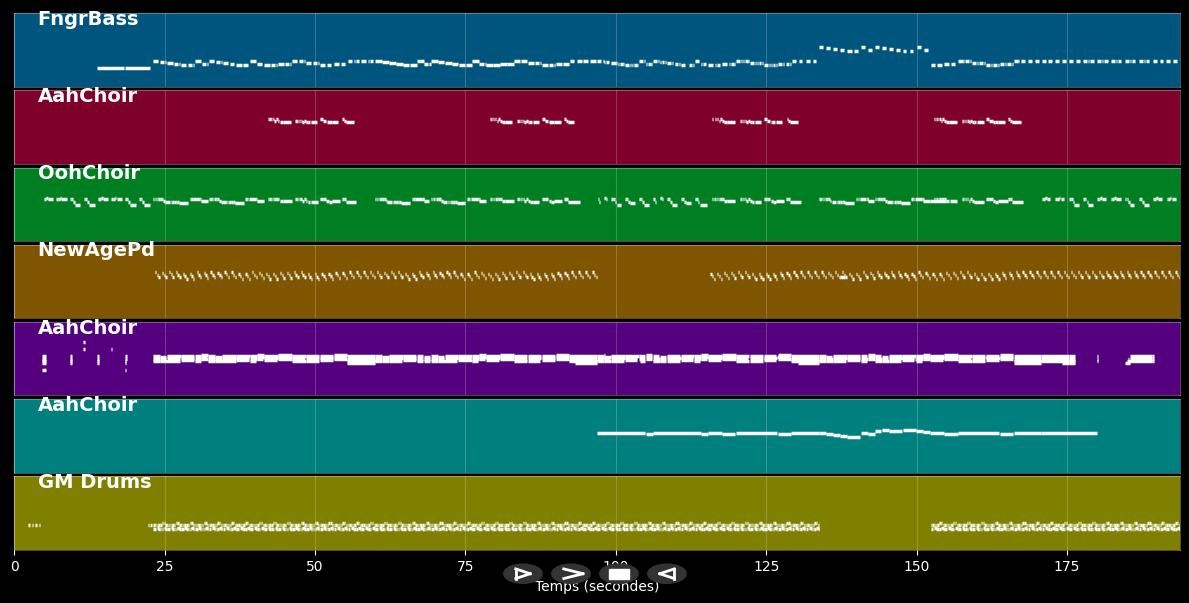1189x603 pixels.
Task: Click the Temps (secondes) axis title
Action: tap(597, 587)
